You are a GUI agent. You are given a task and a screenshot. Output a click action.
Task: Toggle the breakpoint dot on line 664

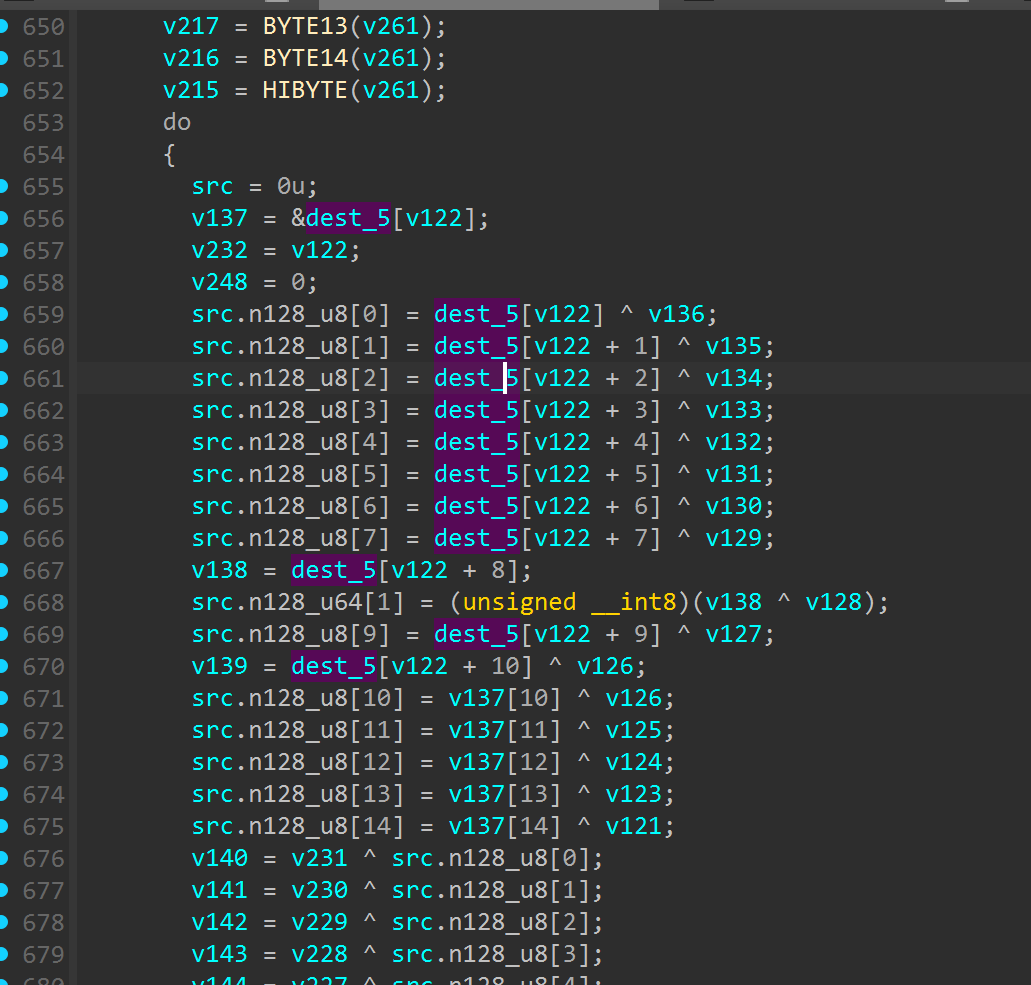3,474
